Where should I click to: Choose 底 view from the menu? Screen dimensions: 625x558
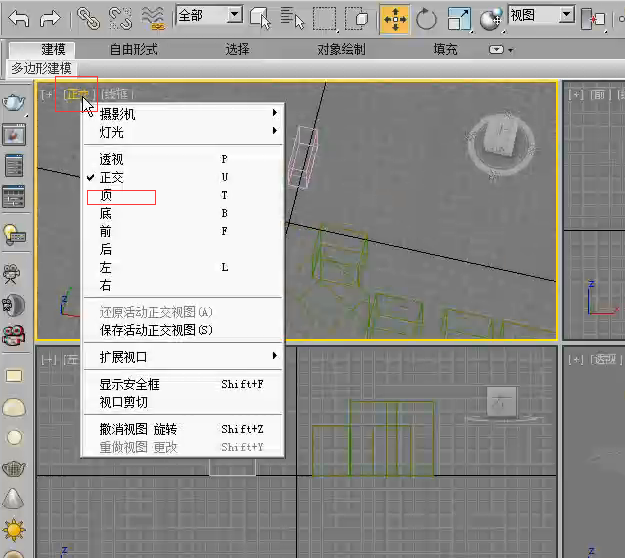[x=183, y=213]
